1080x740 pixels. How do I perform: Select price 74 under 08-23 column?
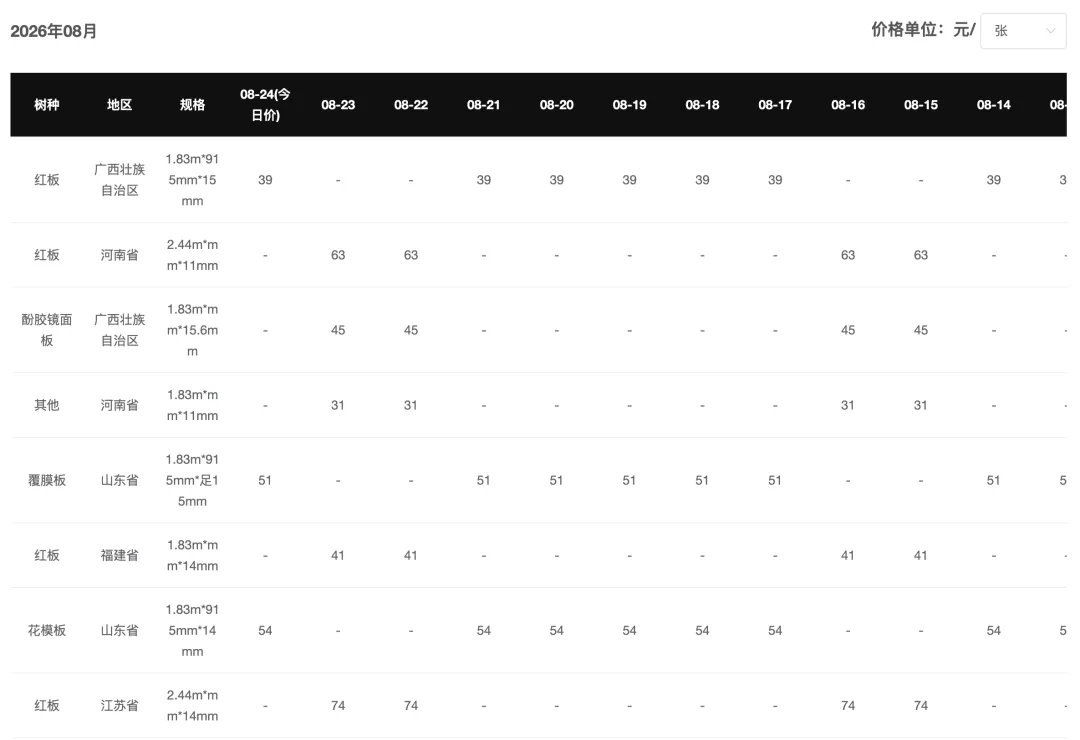[x=338, y=706]
